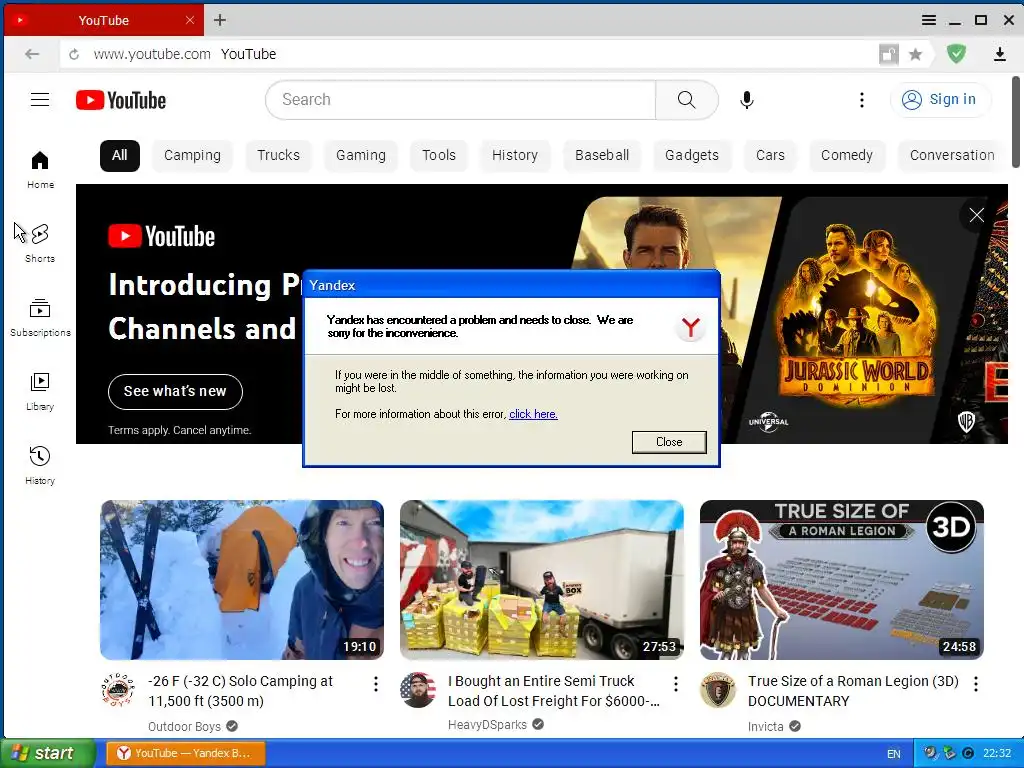This screenshot has width=1024, height=768.
Task: Open a new browser tab
Action: tap(220, 20)
